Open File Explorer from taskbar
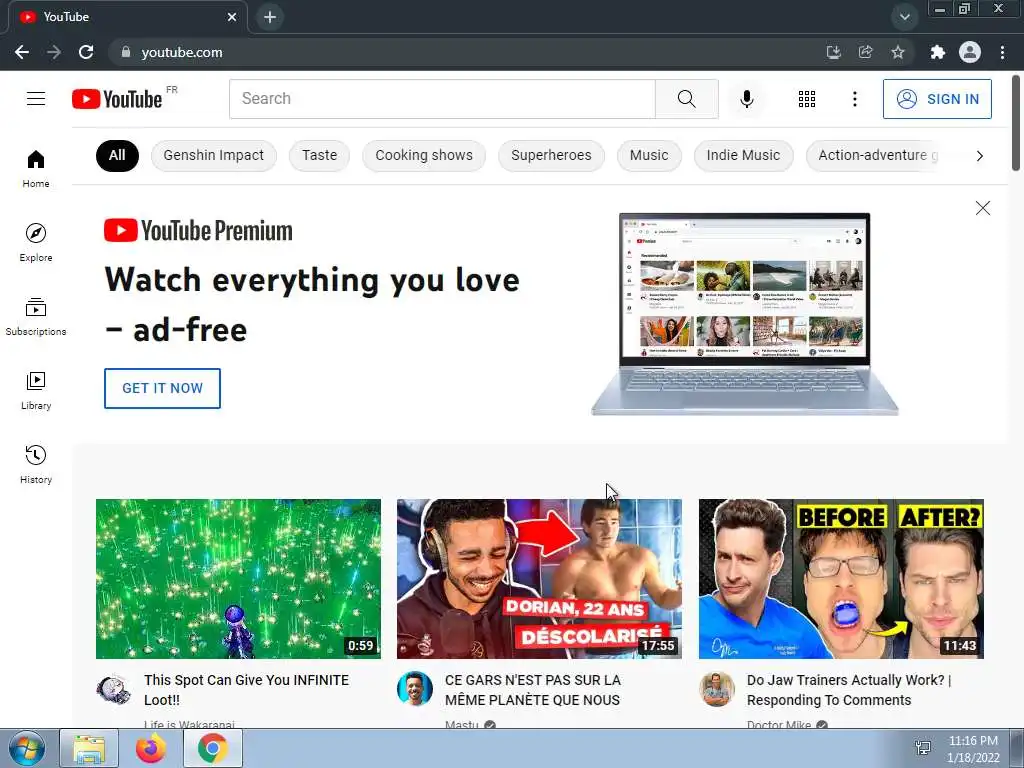The width and height of the screenshot is (1024, 768). pyautogui.click(x=89, y=748)
